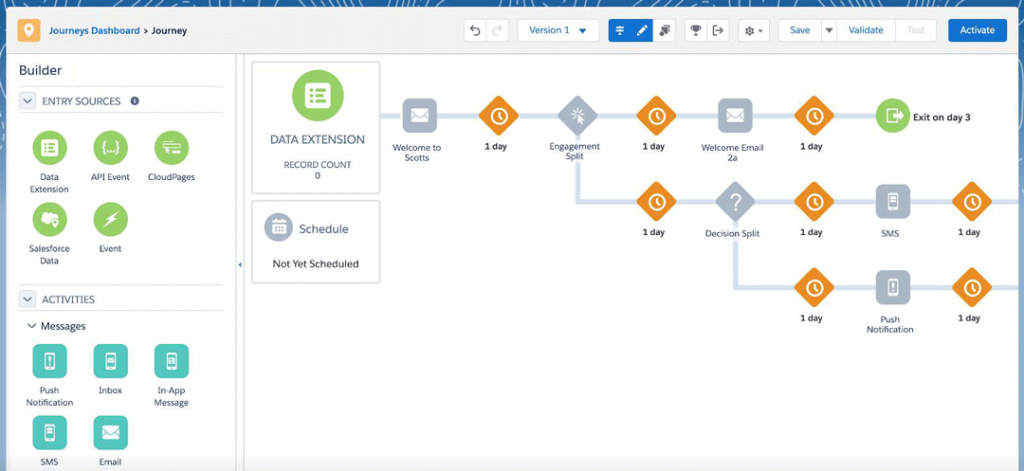Click the In-App Message activity icon
The image size is (1024, 471).
[171, 361]
